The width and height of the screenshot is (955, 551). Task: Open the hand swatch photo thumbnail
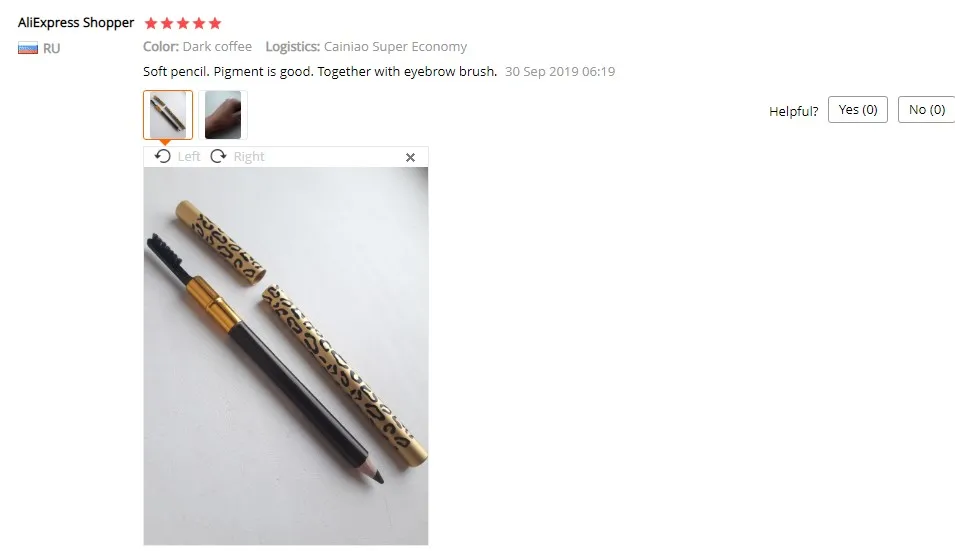223,115
